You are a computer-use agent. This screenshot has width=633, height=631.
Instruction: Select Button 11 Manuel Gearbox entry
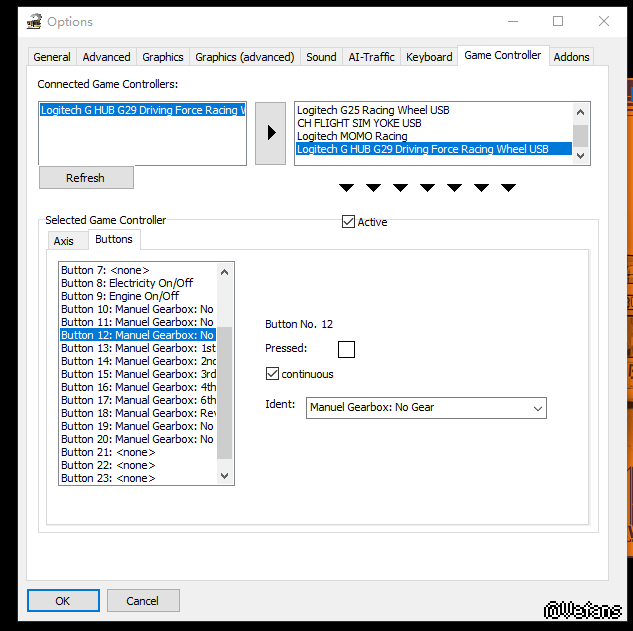click(138, 322)
